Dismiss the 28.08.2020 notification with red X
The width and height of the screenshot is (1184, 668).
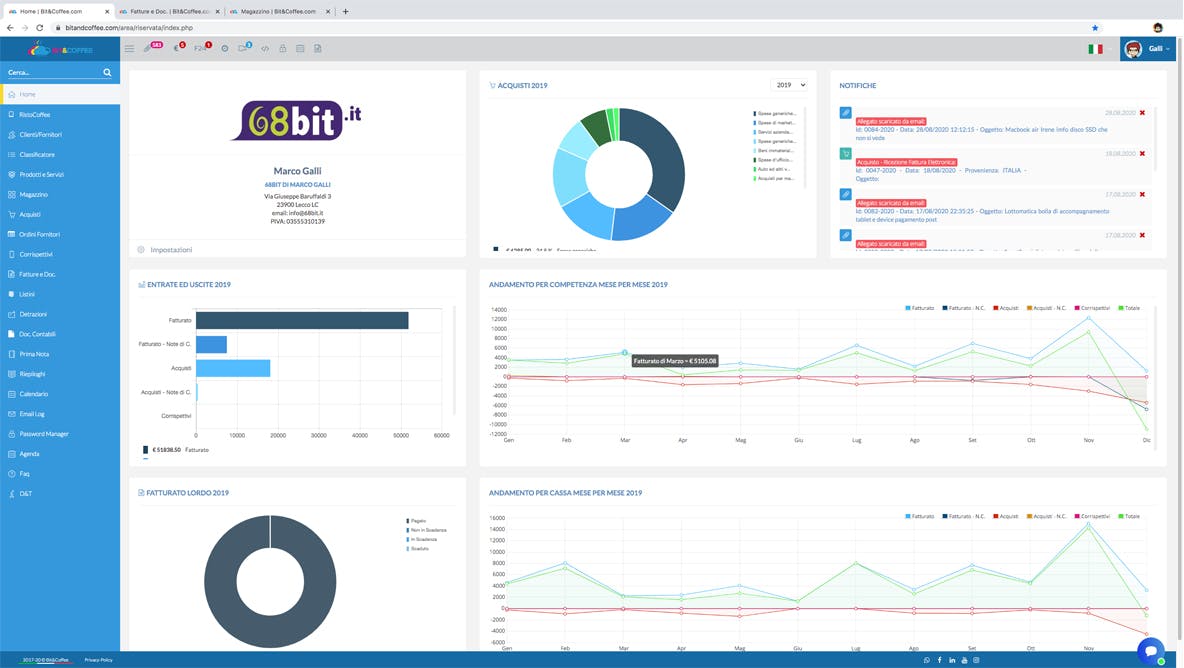click(1142, 113)
